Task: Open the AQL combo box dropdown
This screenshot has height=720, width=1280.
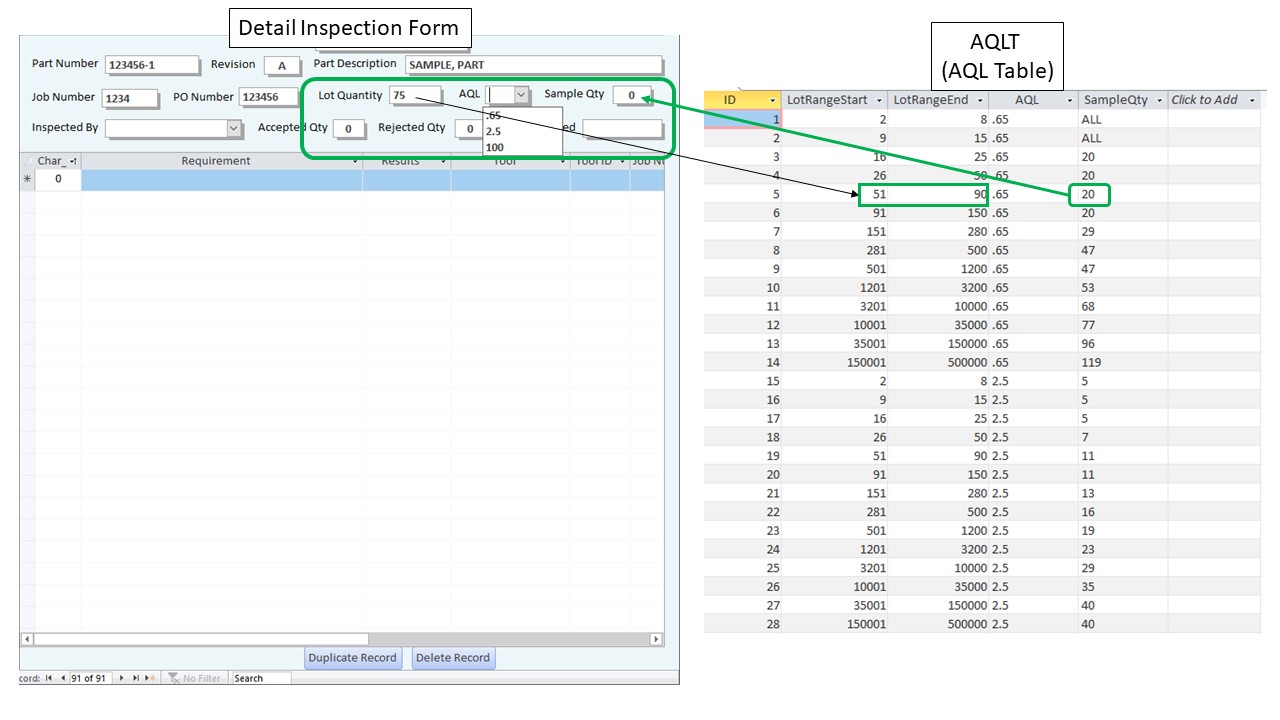Action: (x=521, y=94)
